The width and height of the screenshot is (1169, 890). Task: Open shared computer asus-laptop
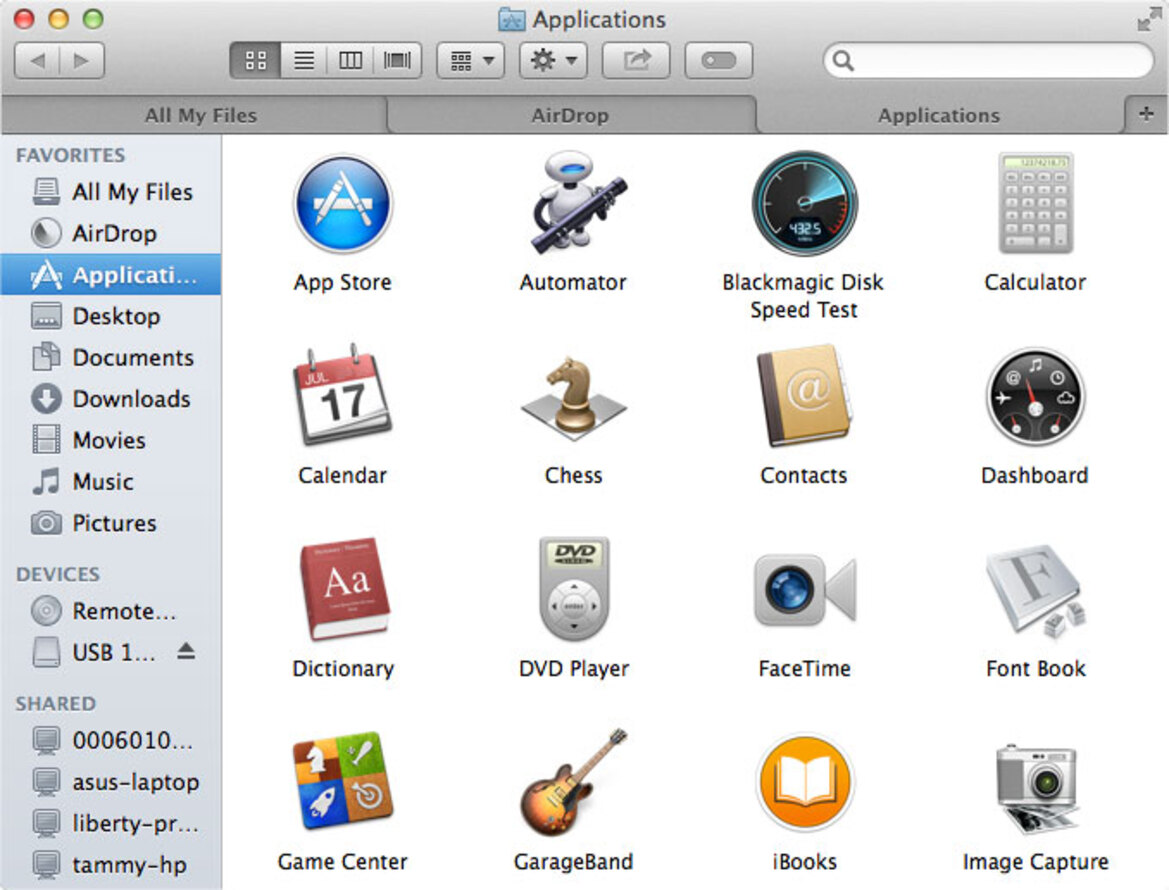click(111, 782)
